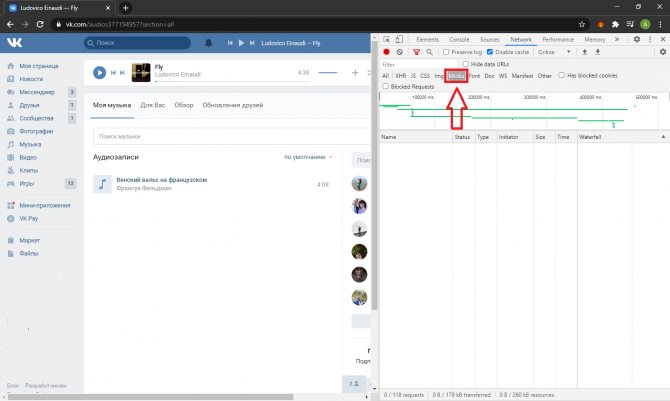Click the Файлы icon in sidebar

coord(11,254)
